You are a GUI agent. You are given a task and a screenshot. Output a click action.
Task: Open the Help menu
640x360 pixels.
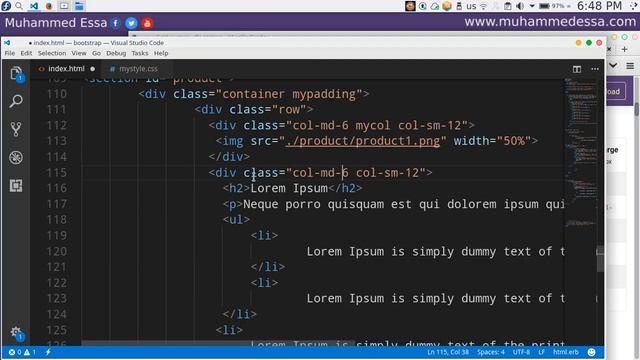pyautogui.click(x=161, y=53)
